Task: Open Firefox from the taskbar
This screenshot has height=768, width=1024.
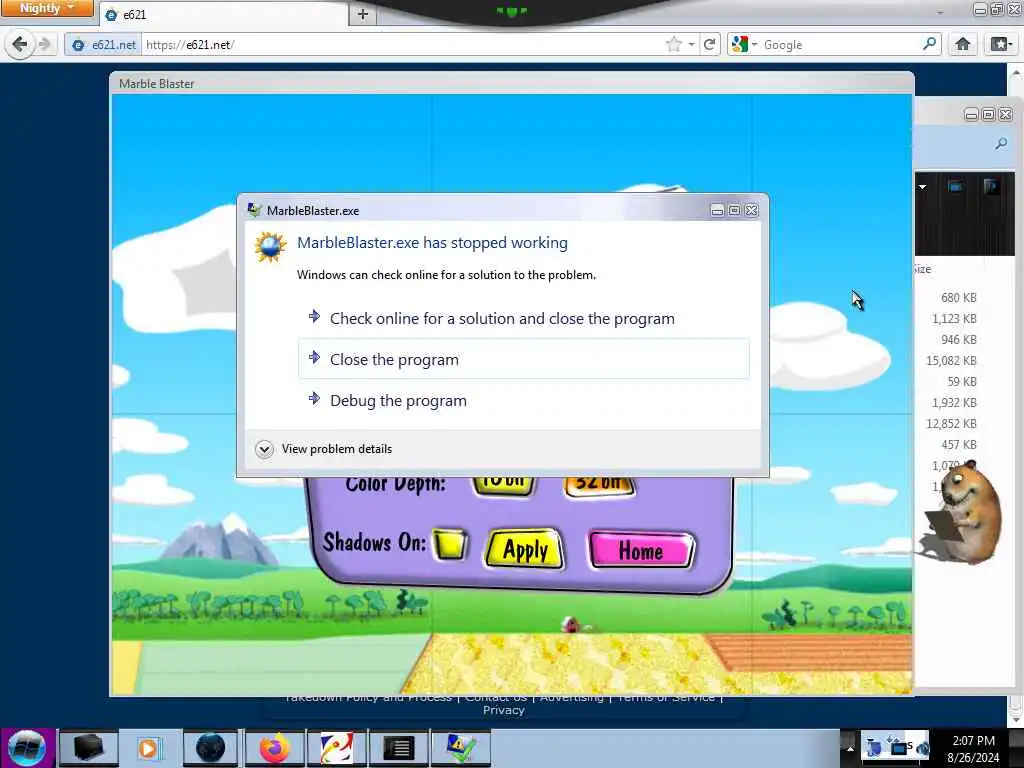Action: tap(274, 748)
